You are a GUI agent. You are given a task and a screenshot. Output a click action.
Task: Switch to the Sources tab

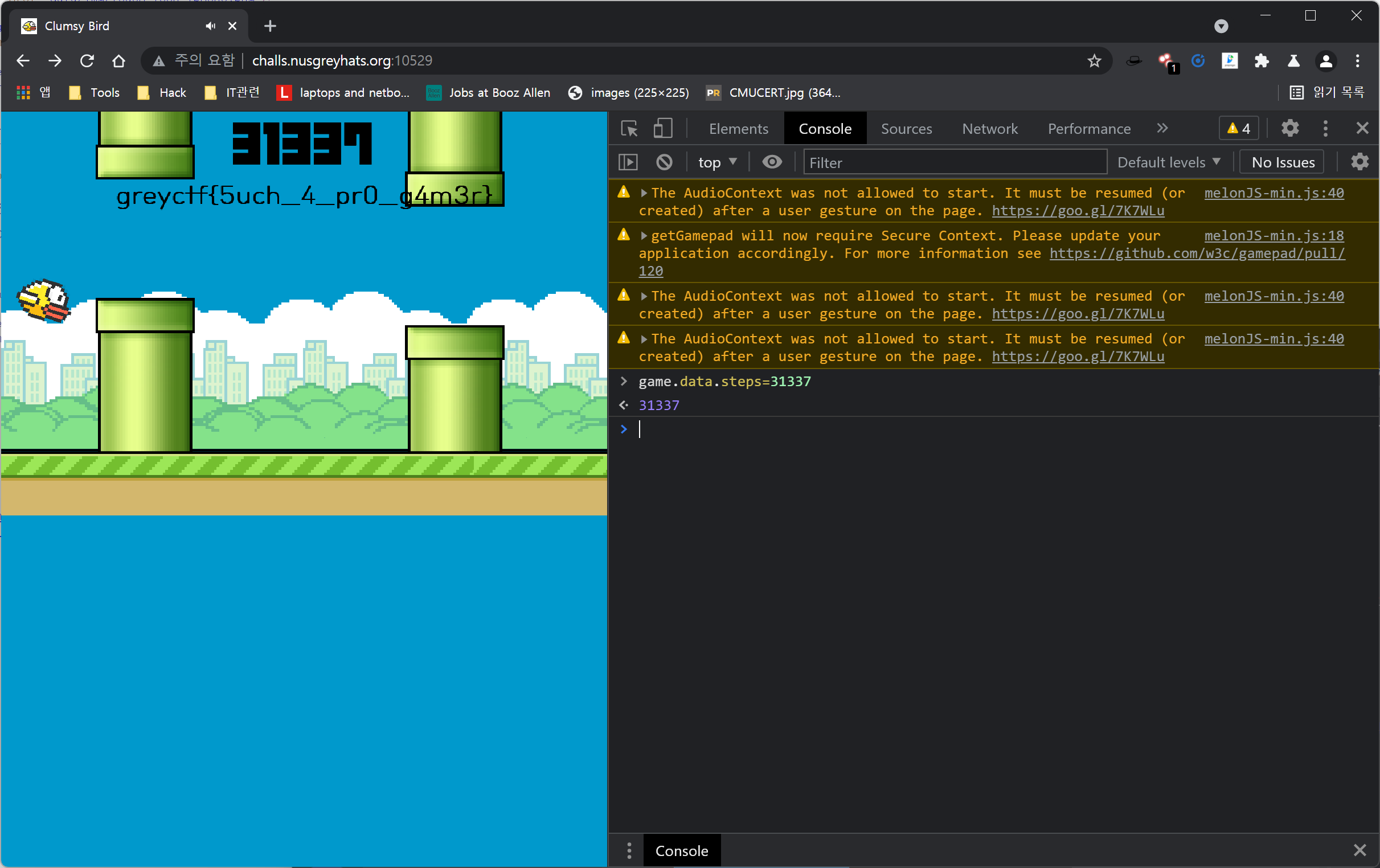906,128
